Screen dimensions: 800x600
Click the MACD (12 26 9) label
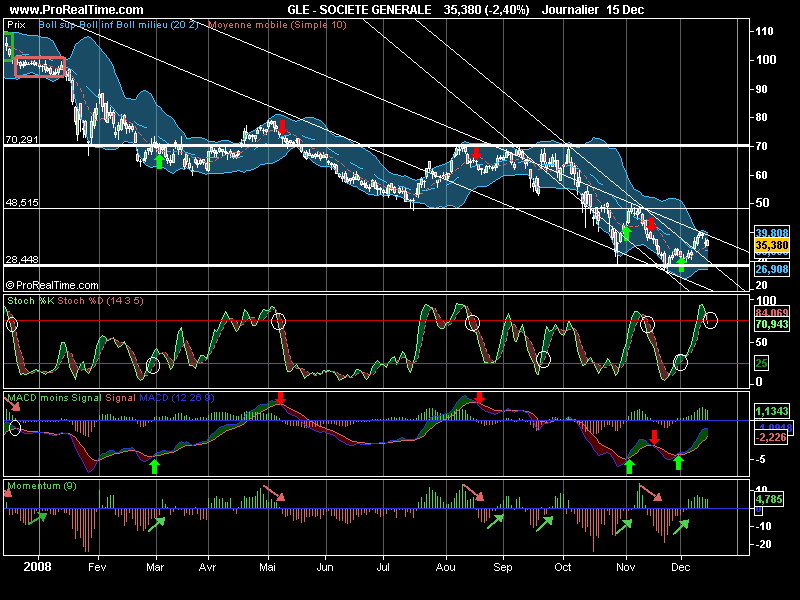(x=177, y=397)
